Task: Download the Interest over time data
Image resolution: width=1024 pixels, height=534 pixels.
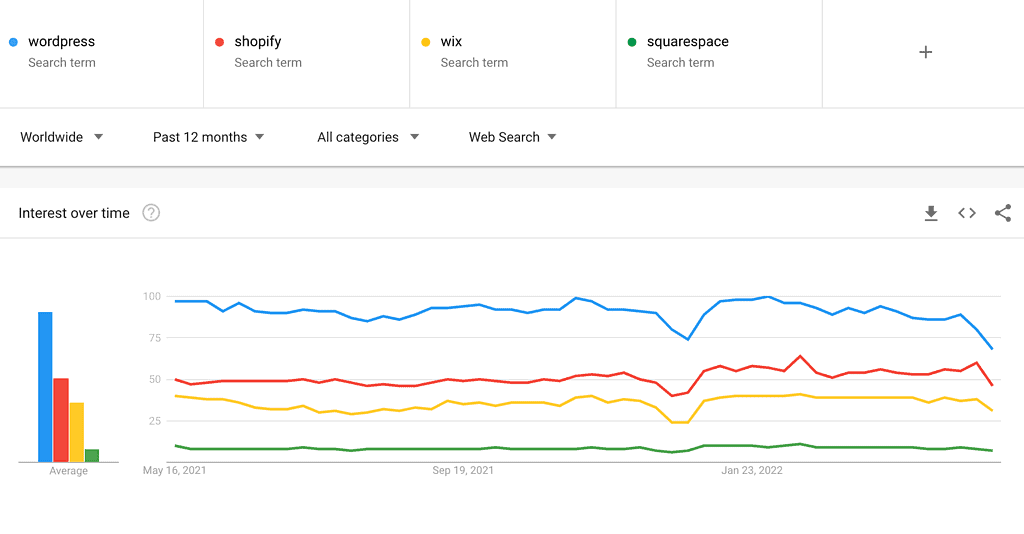Action: coord(931,213)
